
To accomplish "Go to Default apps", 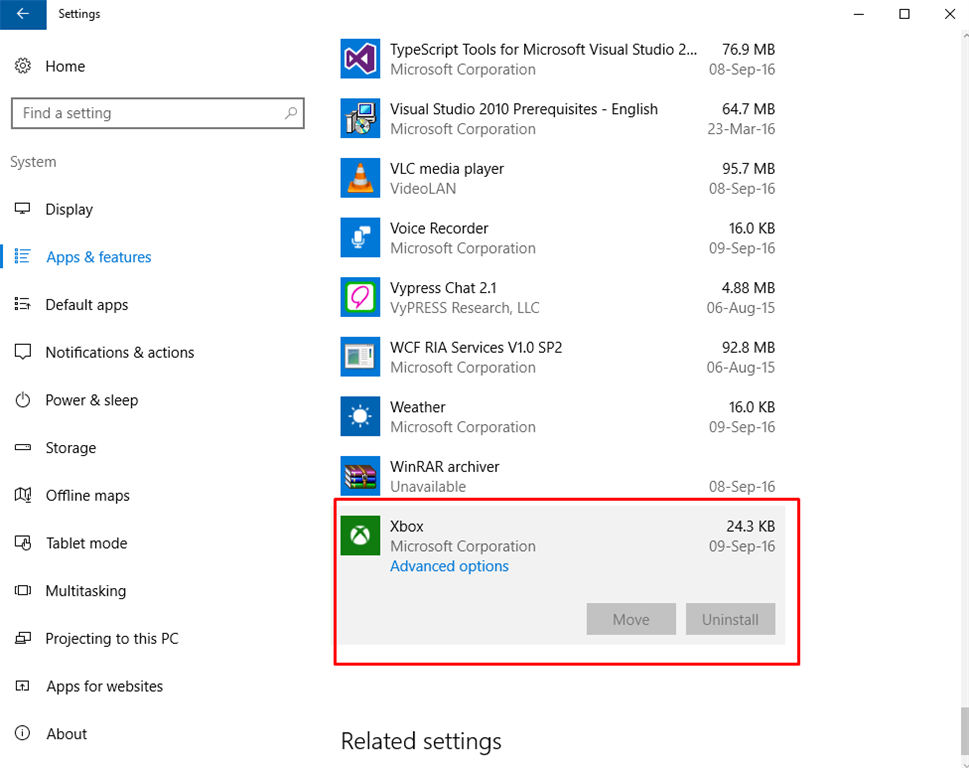I will coord(87,305).
